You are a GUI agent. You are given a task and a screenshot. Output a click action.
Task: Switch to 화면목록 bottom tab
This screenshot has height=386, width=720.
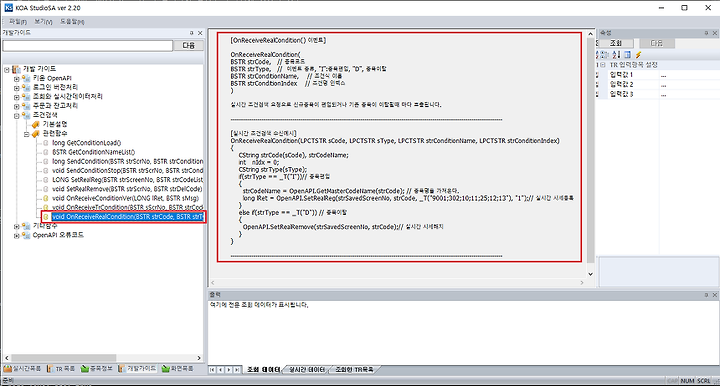(x=178, y=369)
